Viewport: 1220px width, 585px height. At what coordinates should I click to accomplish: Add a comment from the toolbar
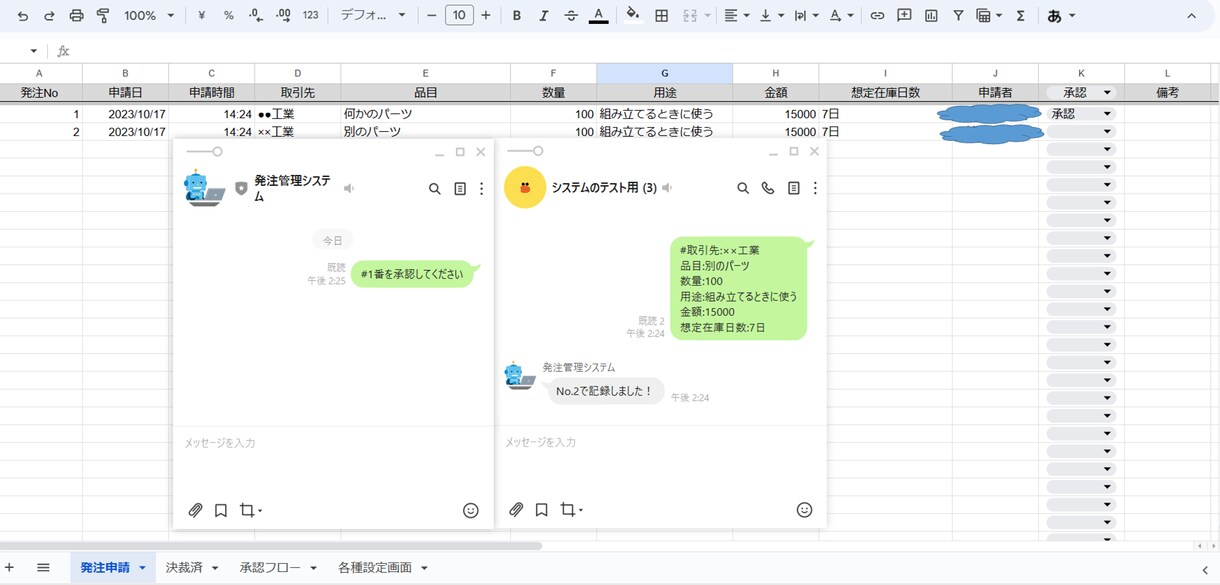click(x=904, y=16)
